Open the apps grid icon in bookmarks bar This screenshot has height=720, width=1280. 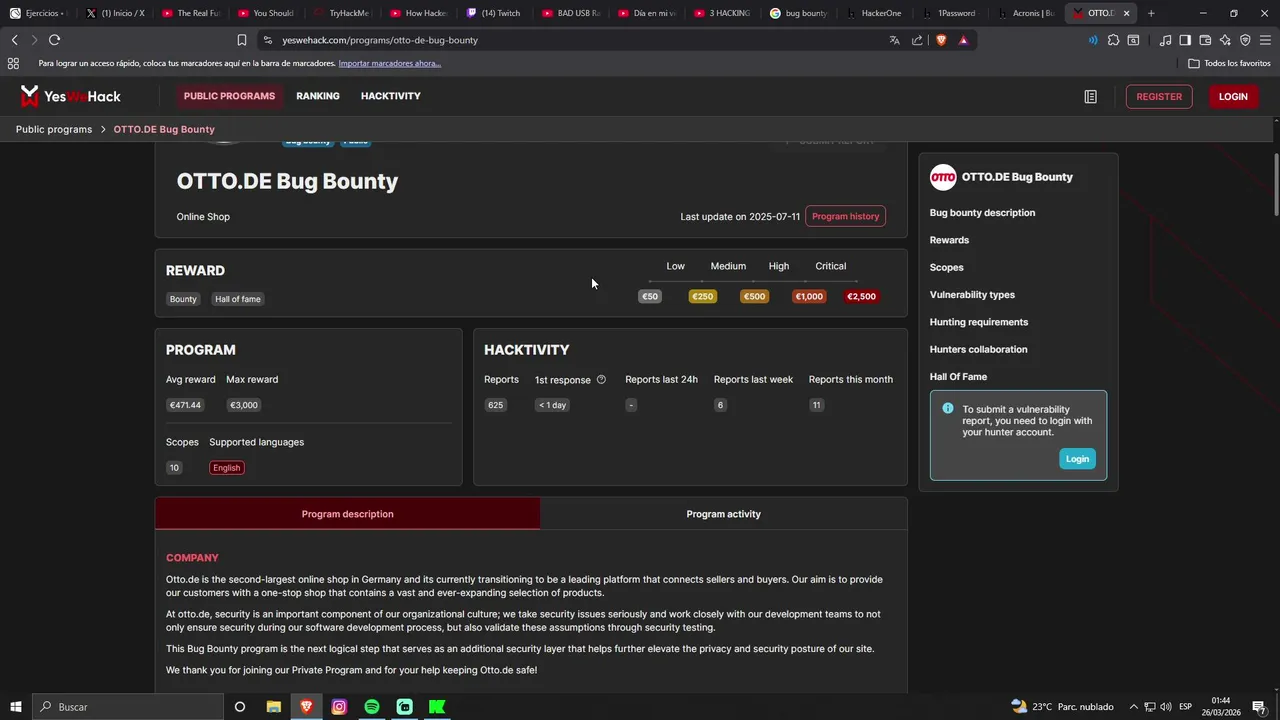coord(13,63)
